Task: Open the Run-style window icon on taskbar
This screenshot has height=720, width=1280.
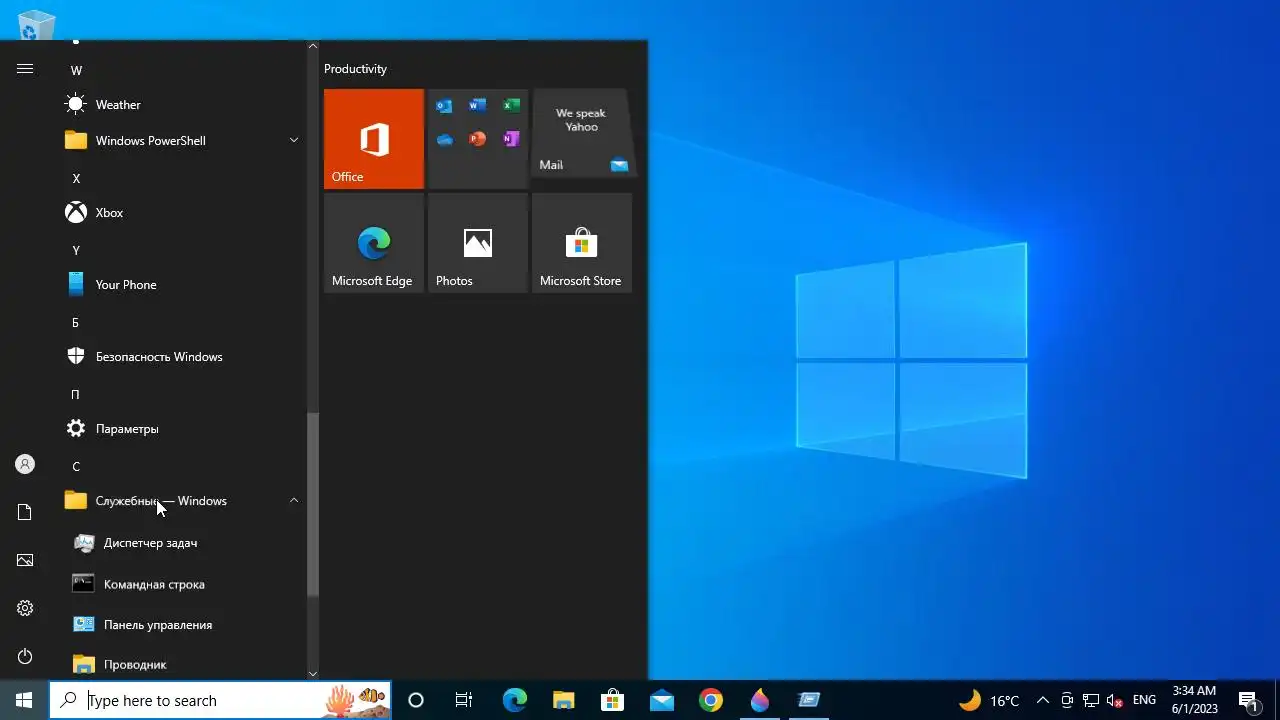Action: (808, 700)
